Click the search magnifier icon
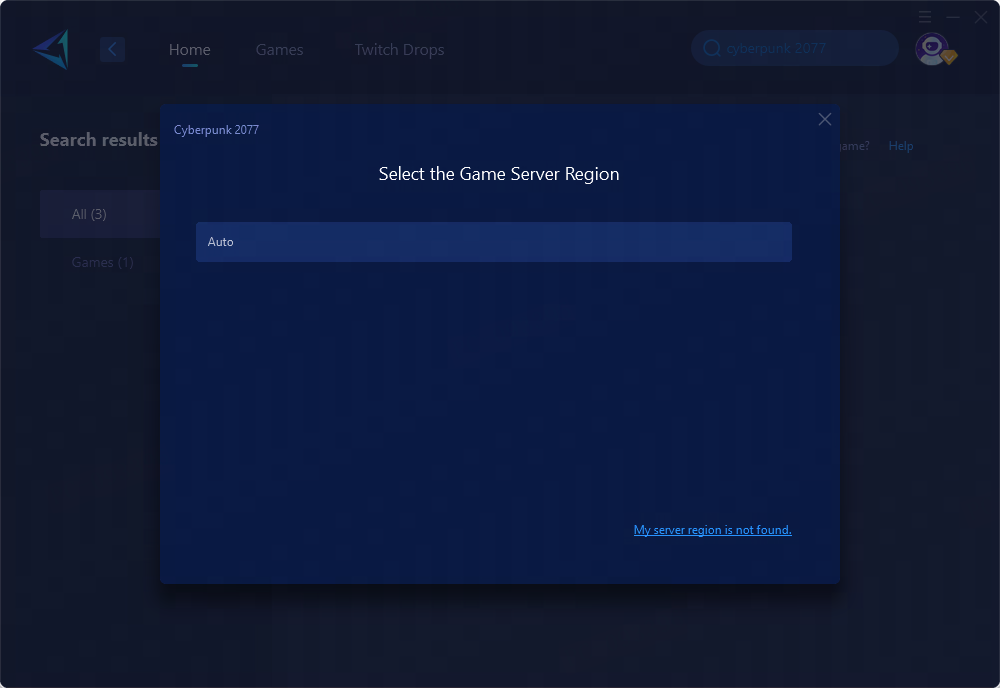 [x=712, y=48]
